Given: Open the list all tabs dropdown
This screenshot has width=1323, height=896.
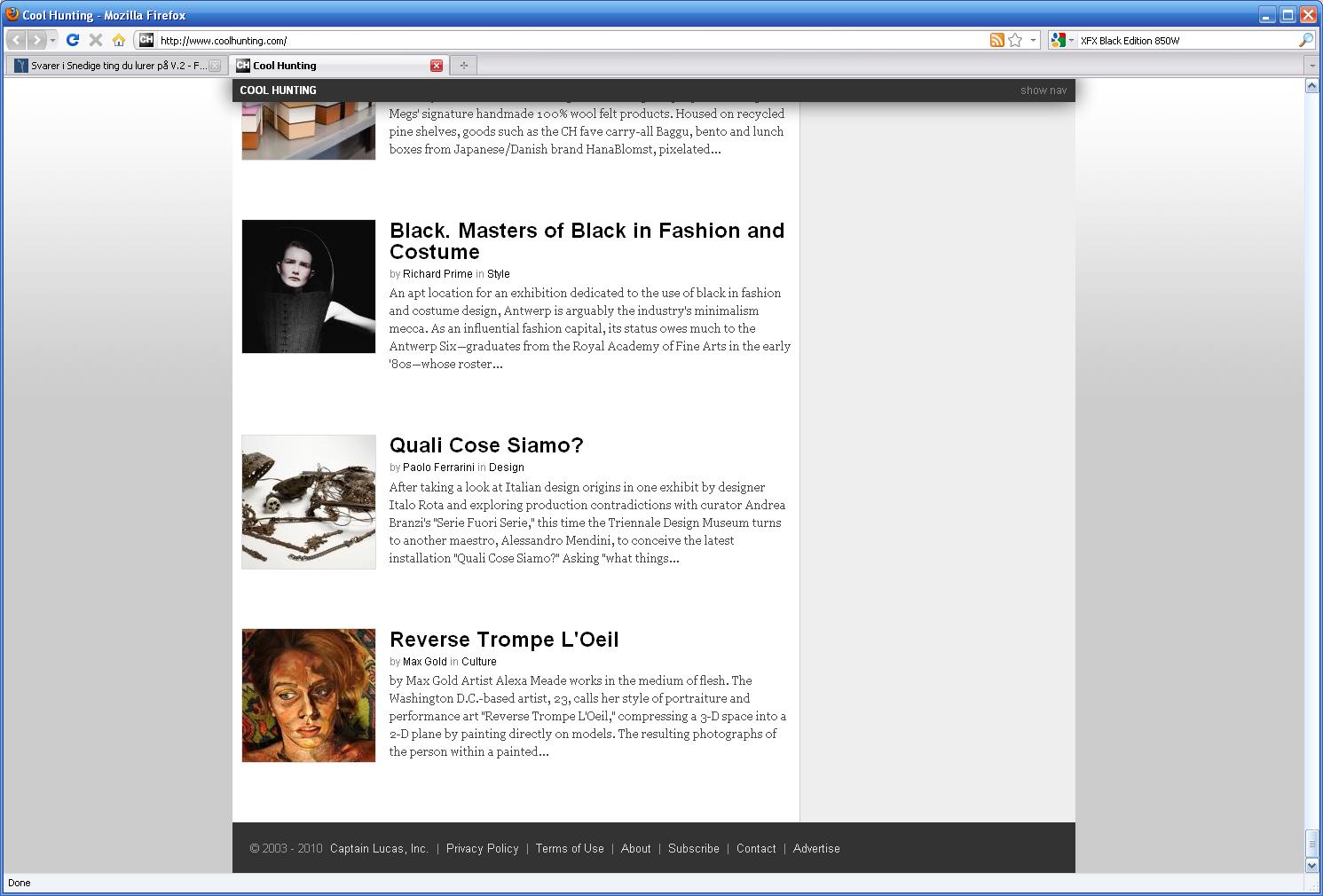Looking at the screenshot, I should pyautogui.click(x=1311, y=66).
